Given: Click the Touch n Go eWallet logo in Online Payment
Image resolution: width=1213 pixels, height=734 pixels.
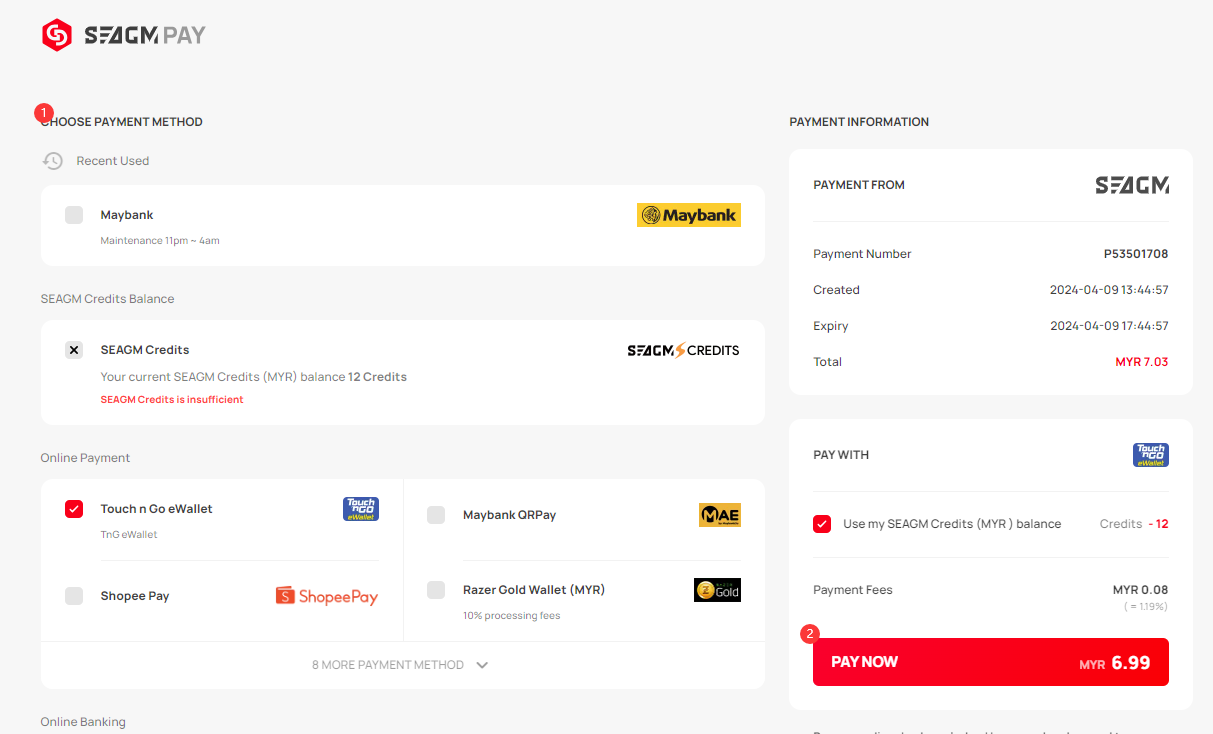Looking at the screenshot, I should coord(361,509).
